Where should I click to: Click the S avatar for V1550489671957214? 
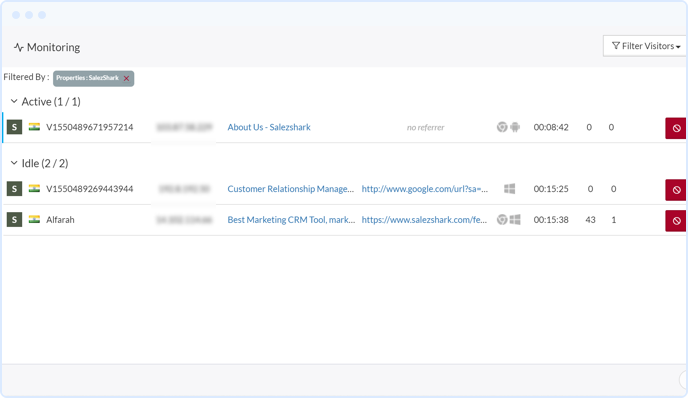(x=14, y=127)
